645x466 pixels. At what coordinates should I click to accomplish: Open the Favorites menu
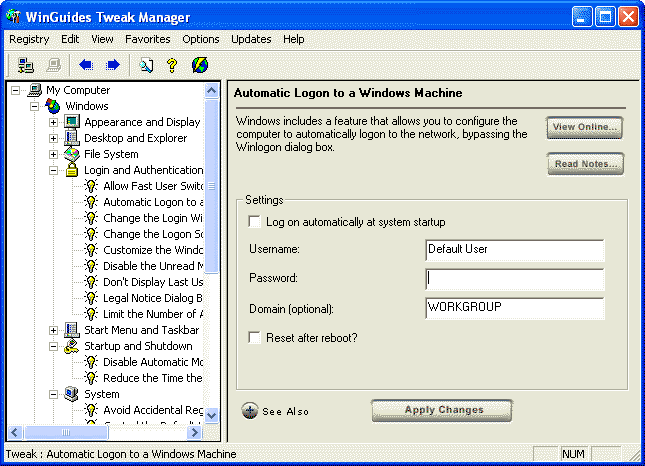click(148, 39)
